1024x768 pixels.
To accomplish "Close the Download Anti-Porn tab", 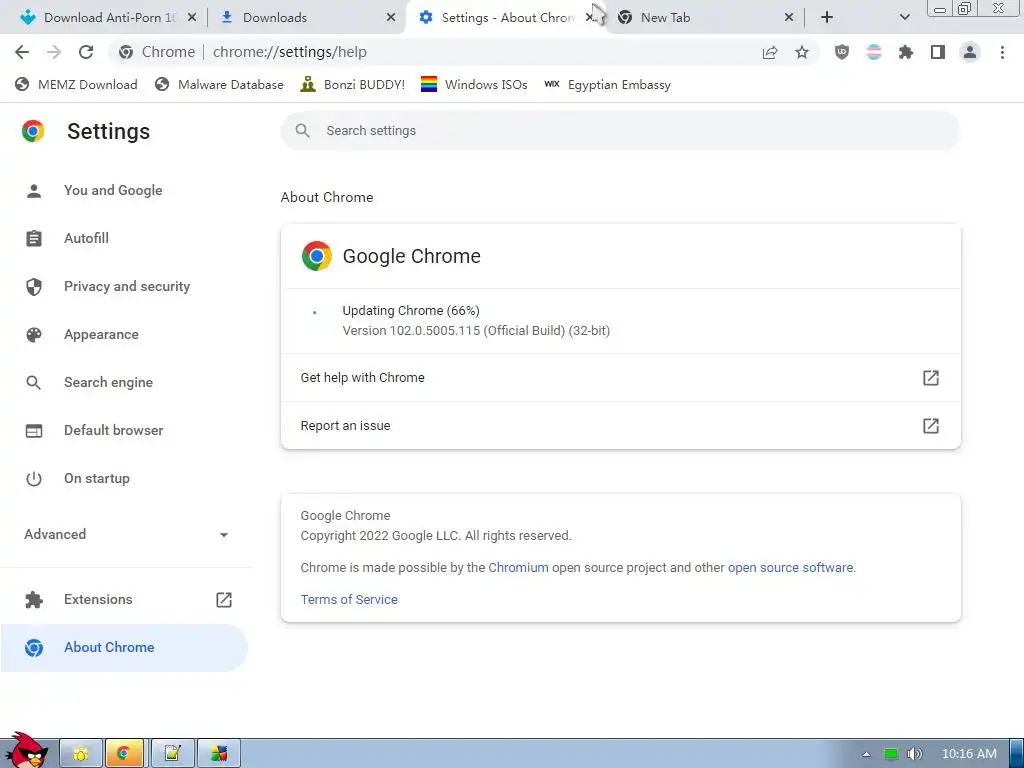I will 192,18.
